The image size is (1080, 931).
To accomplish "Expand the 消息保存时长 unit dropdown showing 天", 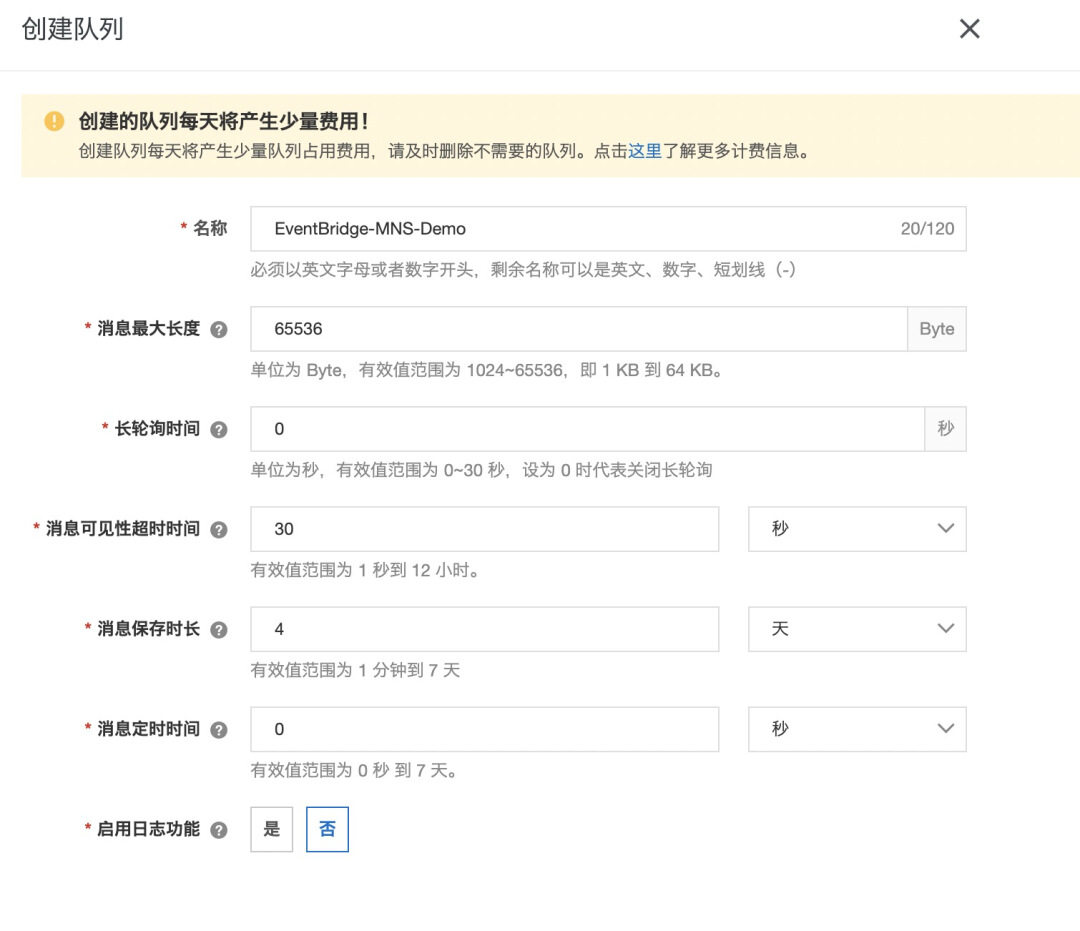I will pyautogui.click(x=857, y=629).
